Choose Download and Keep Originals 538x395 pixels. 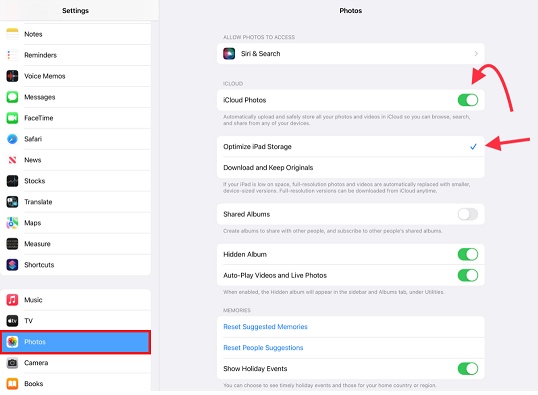[x=351, y=167]
